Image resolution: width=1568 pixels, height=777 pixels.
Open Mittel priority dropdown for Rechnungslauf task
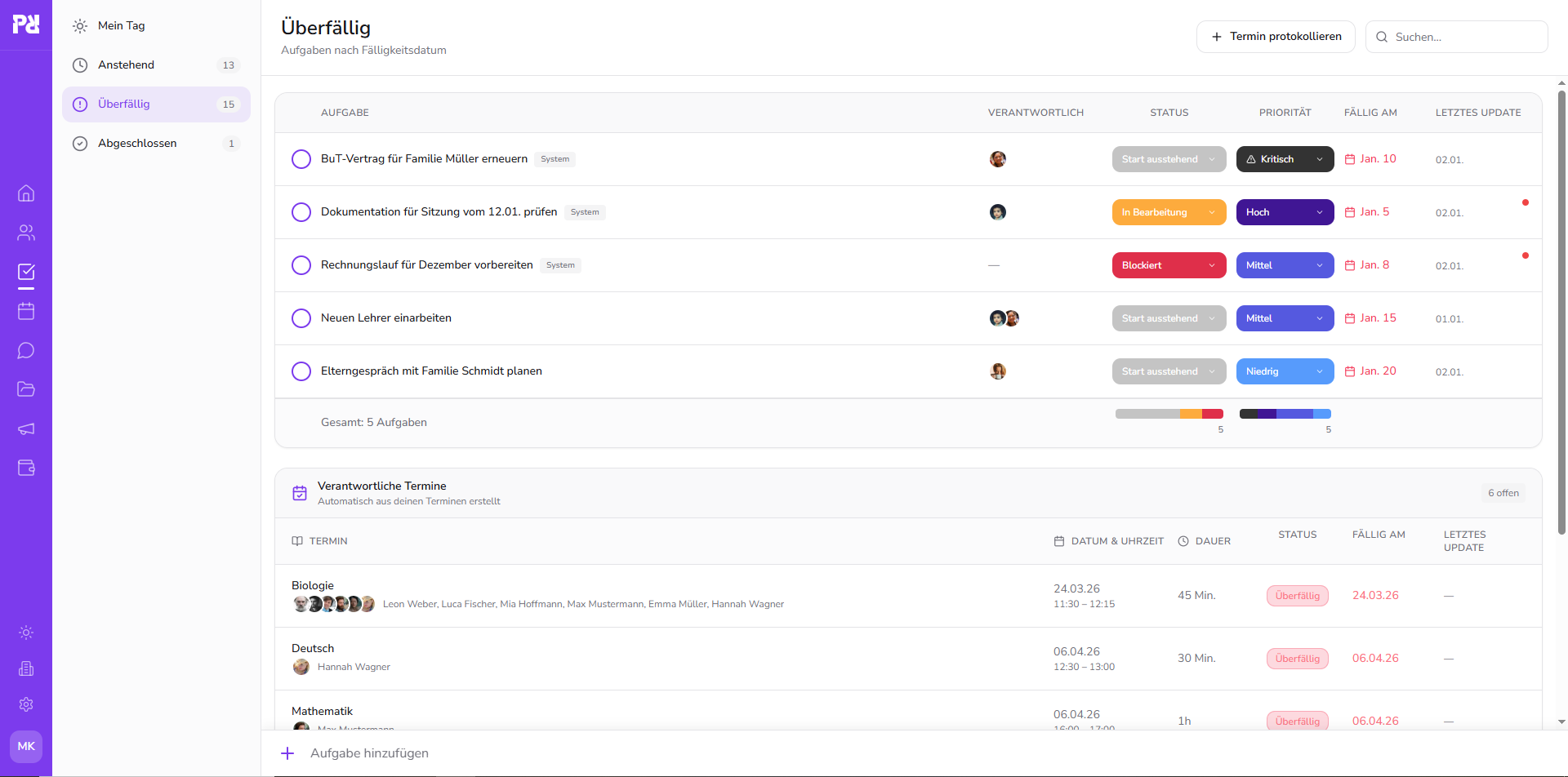[x=1285, y=265]
